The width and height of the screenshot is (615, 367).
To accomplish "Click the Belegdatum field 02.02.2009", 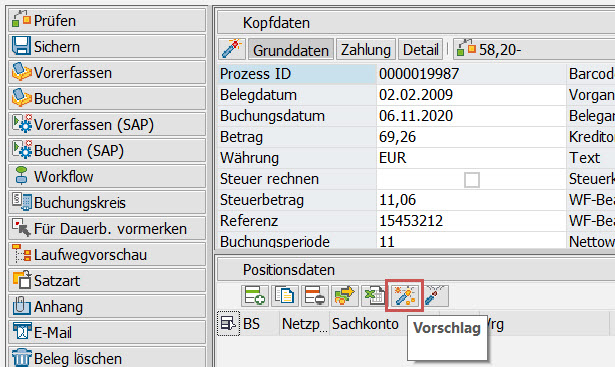I will click(471, 95).
